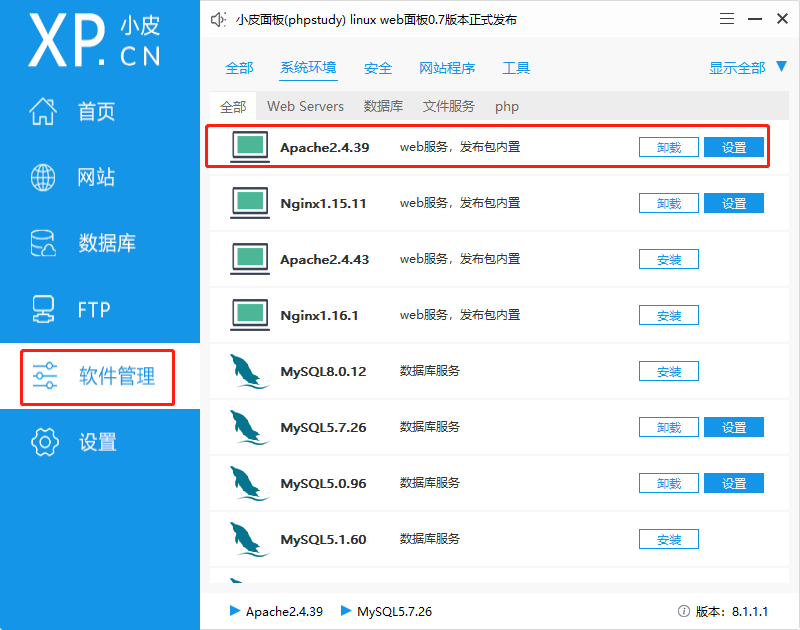
Task: Uninstall MySQL5.7.26 with 卸载
Action: pos(668,427)
